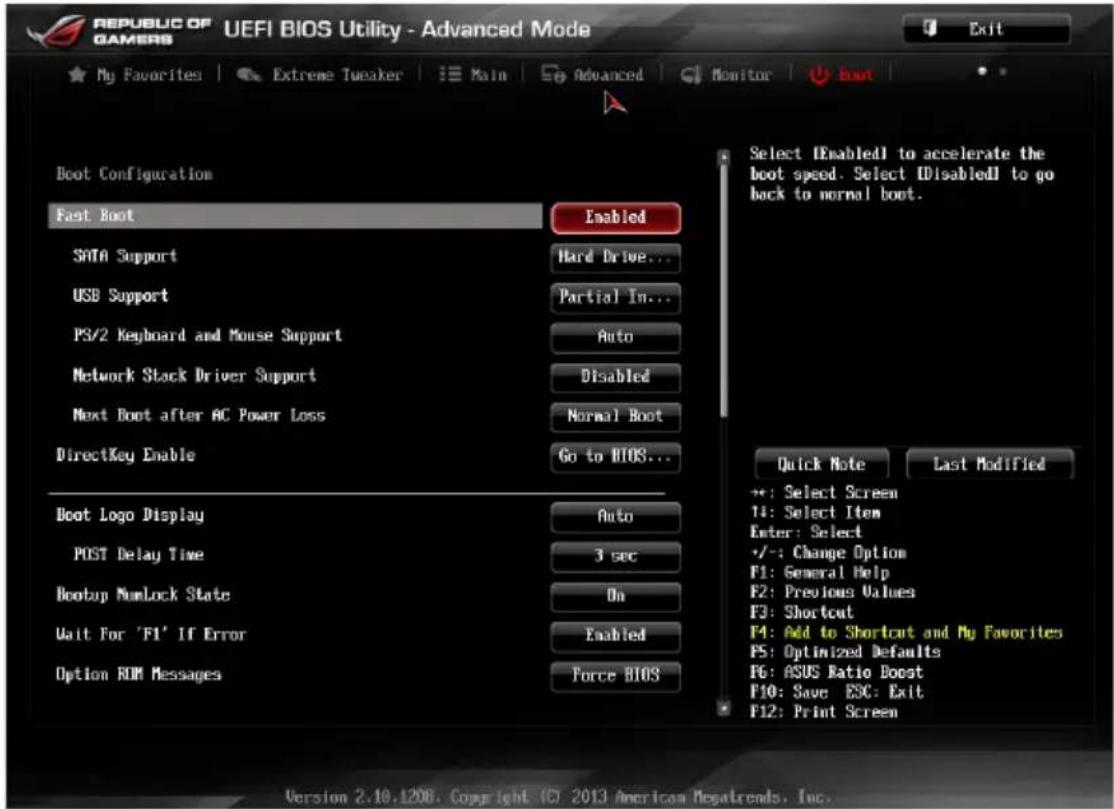Click the Monitor tab icon
Image resolution: width=1114 pixels, height=809 pixels.
pos(691,75)
